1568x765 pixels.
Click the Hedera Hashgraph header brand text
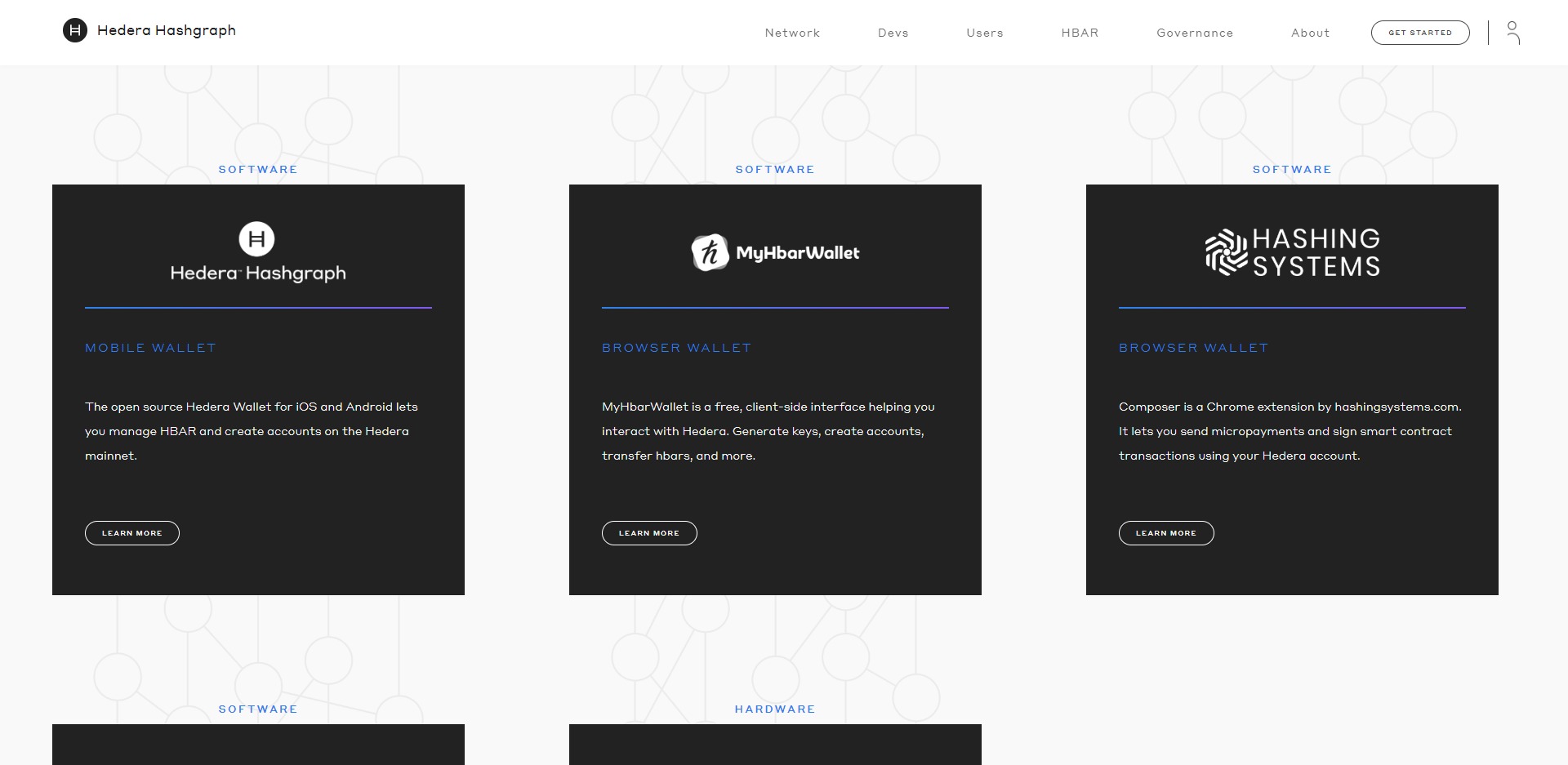[x=167, y=31]
